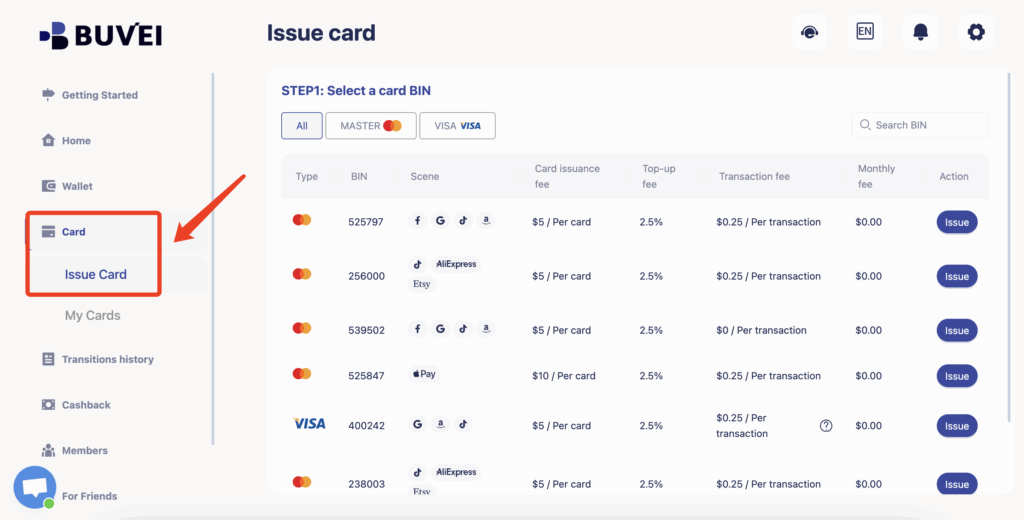Click the BUVEI logo
The image size is (1024, 520).
pyautogui.click(x=100, y=35)
